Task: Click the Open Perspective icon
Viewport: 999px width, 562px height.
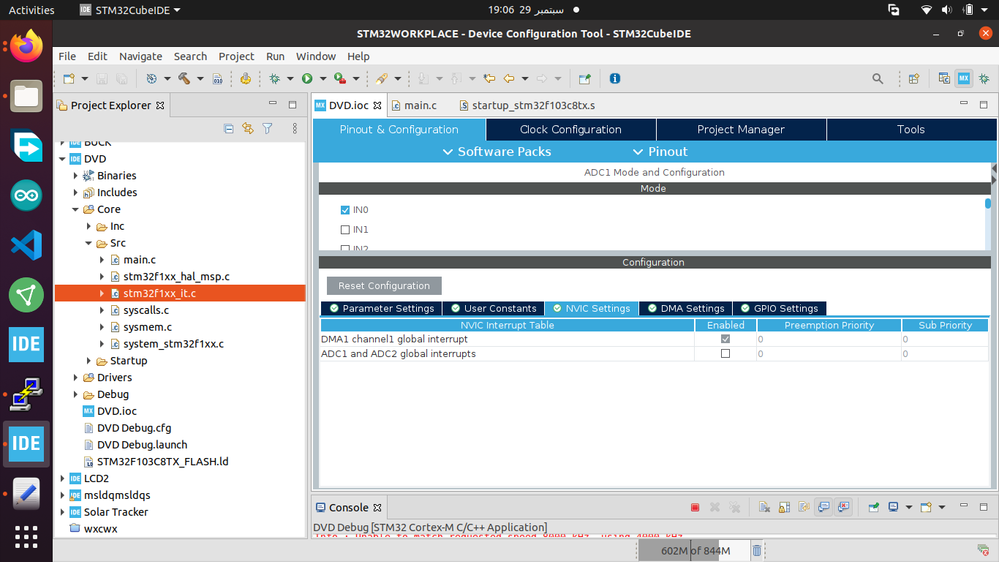Action: coord(914,78)
